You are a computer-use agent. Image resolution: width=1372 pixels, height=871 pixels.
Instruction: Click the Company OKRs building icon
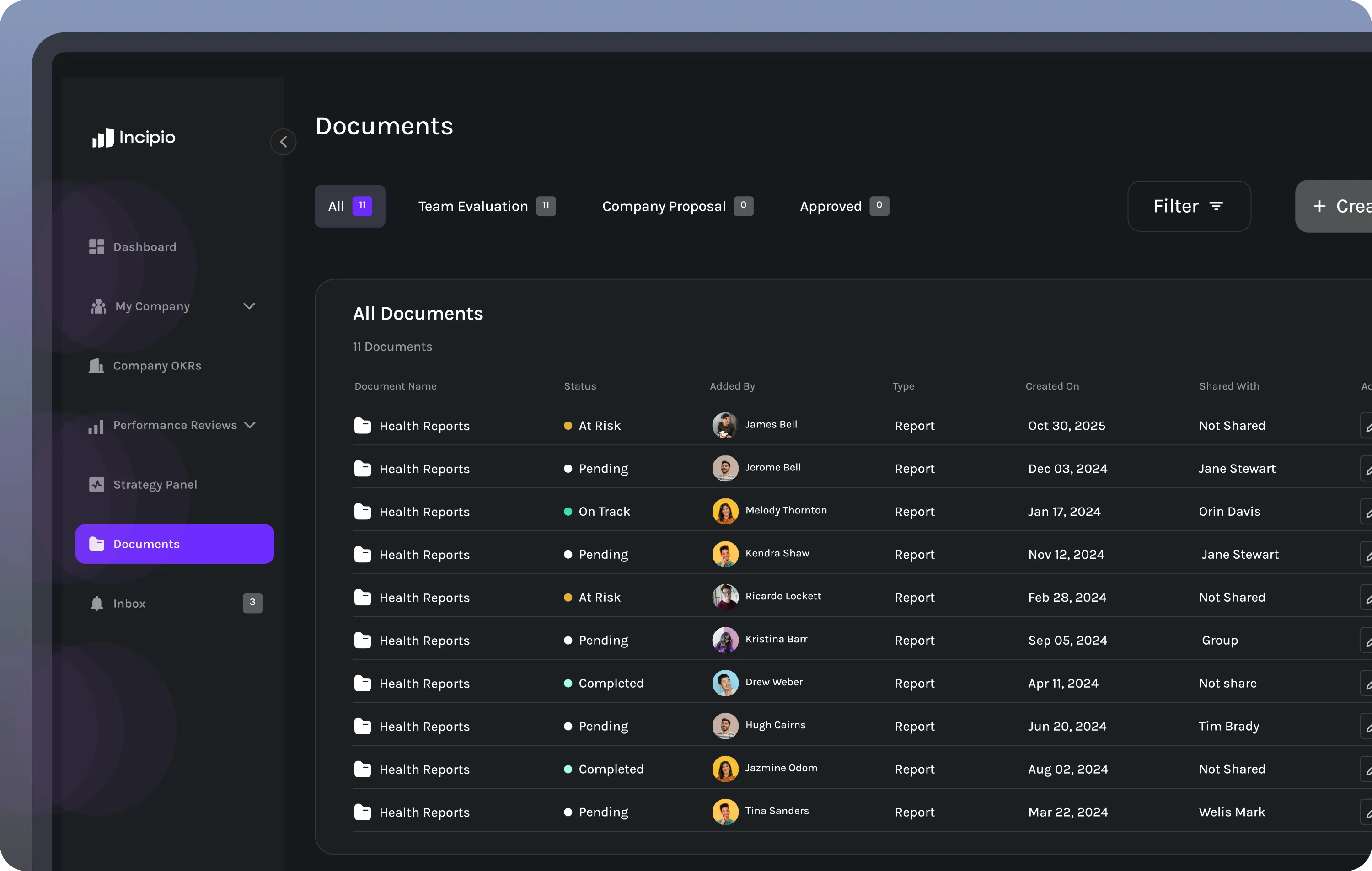[96, 366]
